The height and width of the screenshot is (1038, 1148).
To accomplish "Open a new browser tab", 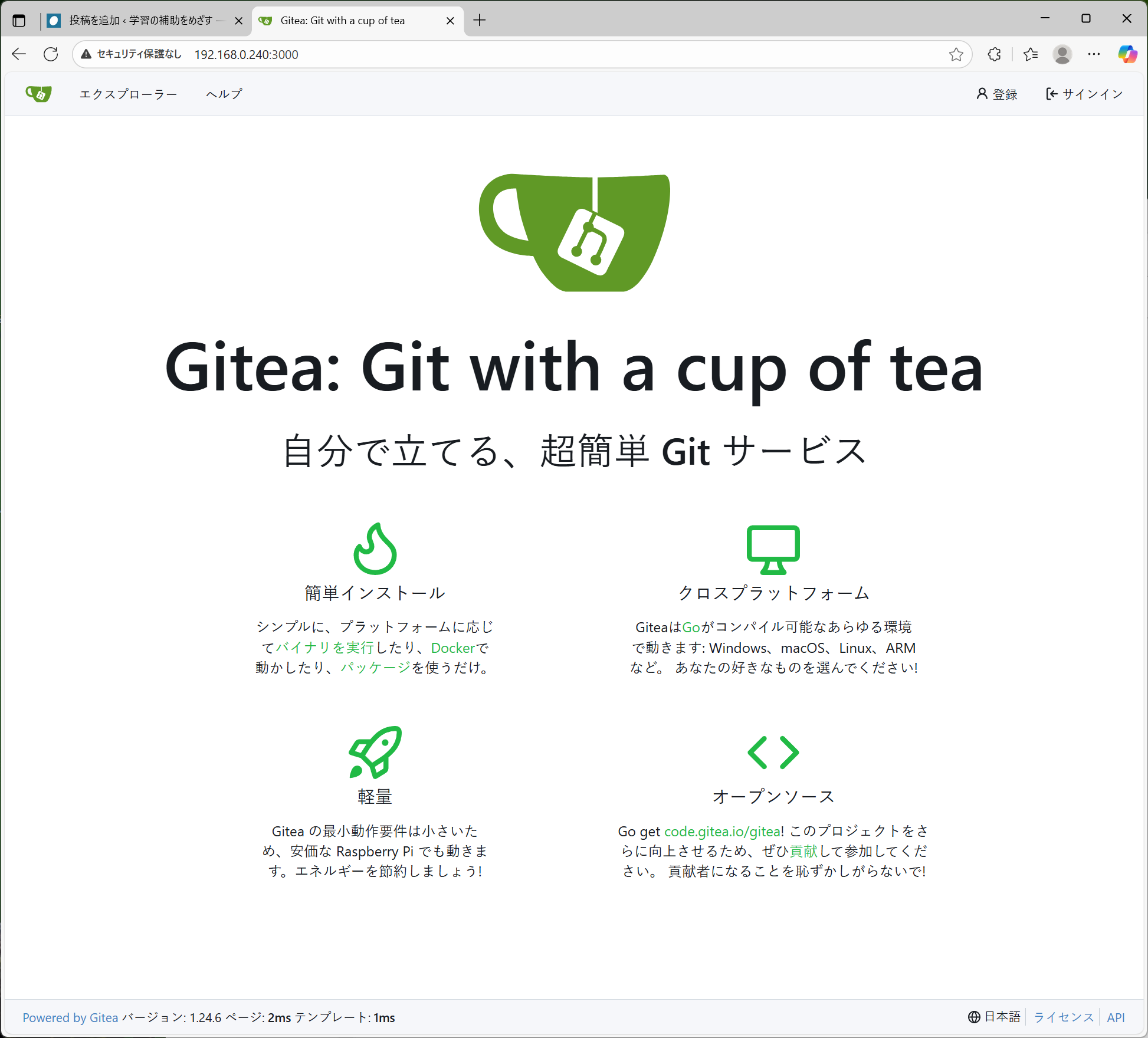I will tap(480, 21).
